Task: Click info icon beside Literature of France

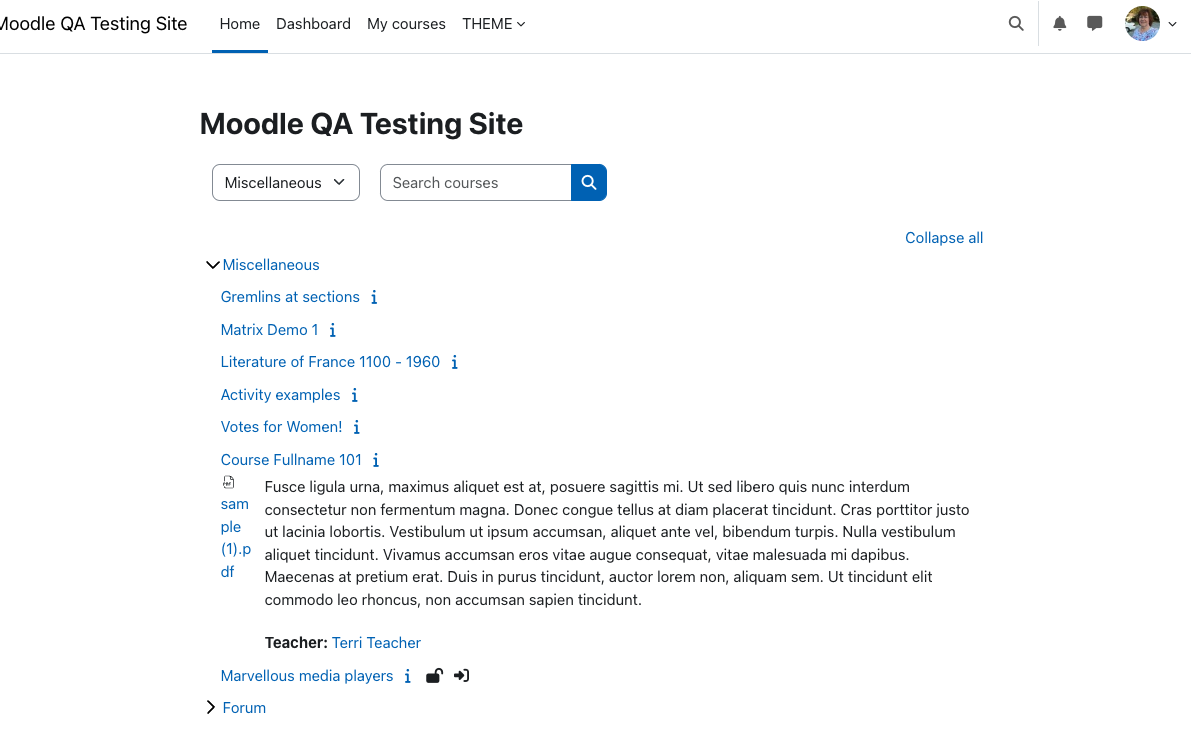Action: 454,362
